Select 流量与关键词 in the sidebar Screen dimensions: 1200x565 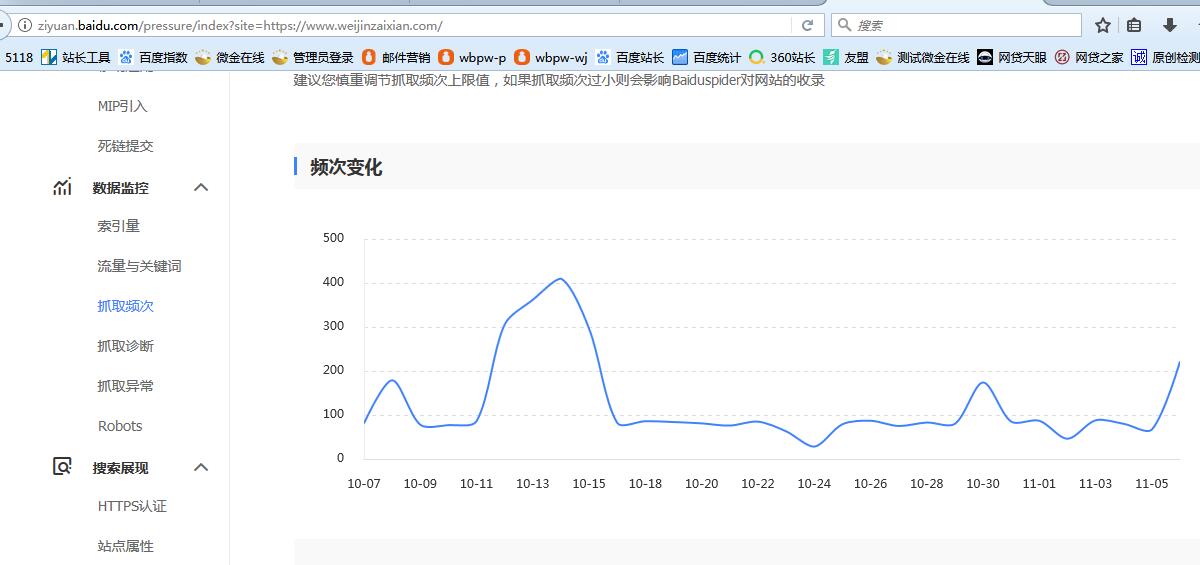(x=139, y=266)
